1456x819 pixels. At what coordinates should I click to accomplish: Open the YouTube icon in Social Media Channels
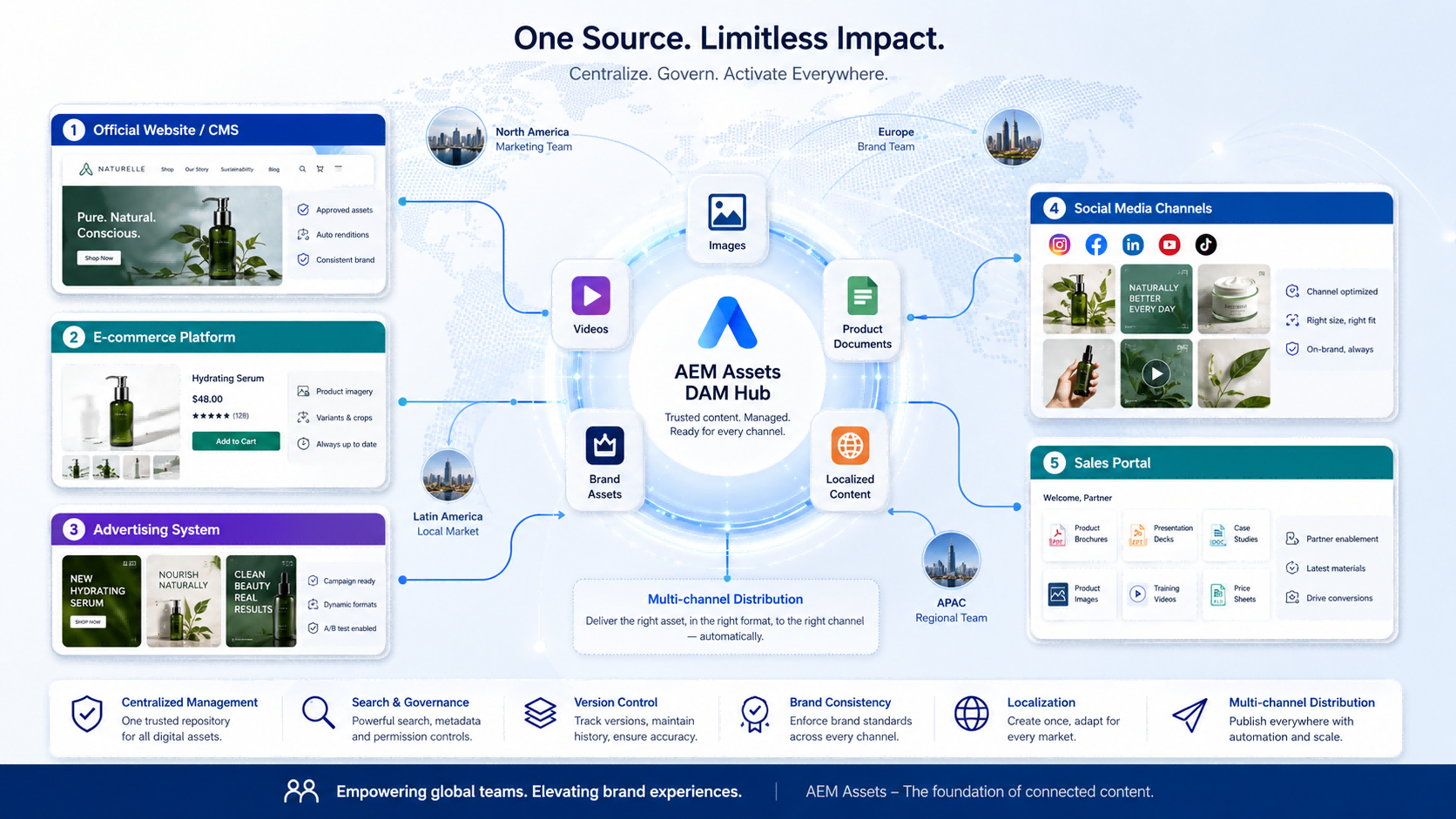pyautogui.click(x=1170, y=245)
